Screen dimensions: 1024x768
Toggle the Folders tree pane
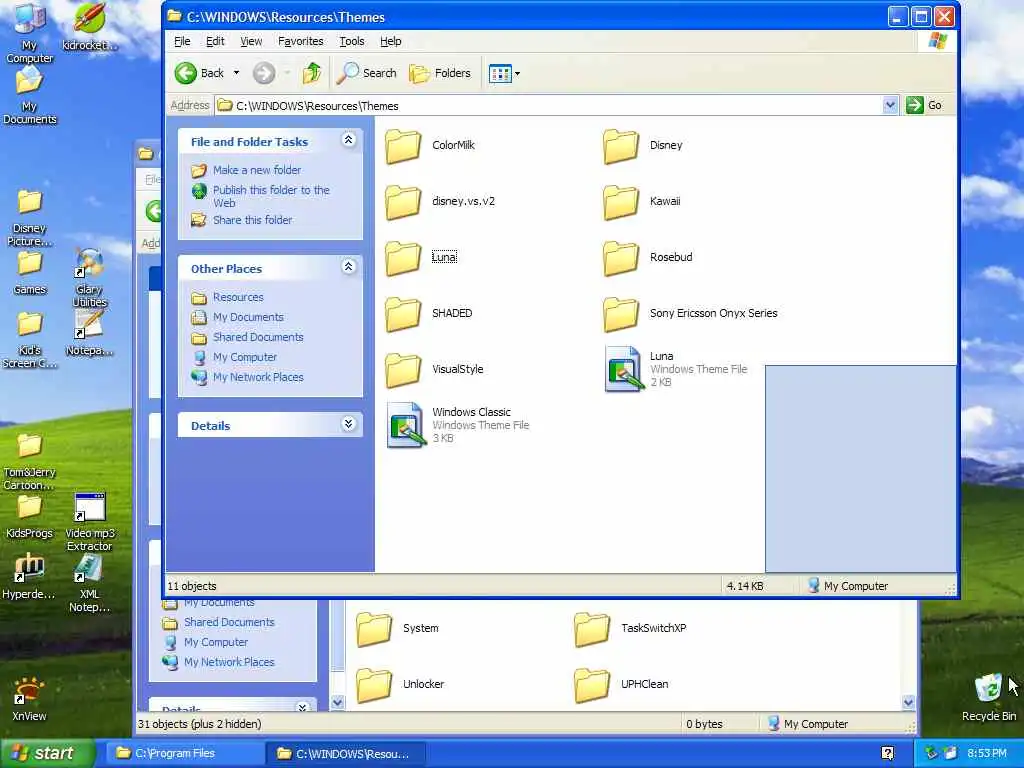coord(440,73)
